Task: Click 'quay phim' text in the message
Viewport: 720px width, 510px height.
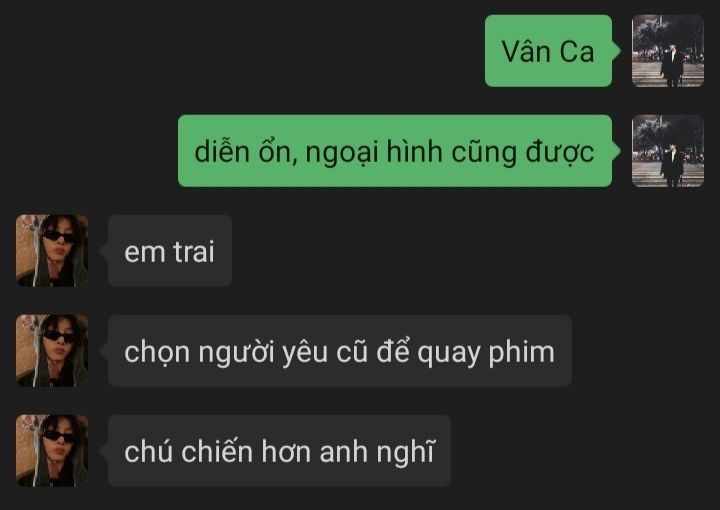Action: tap(486, 353)
